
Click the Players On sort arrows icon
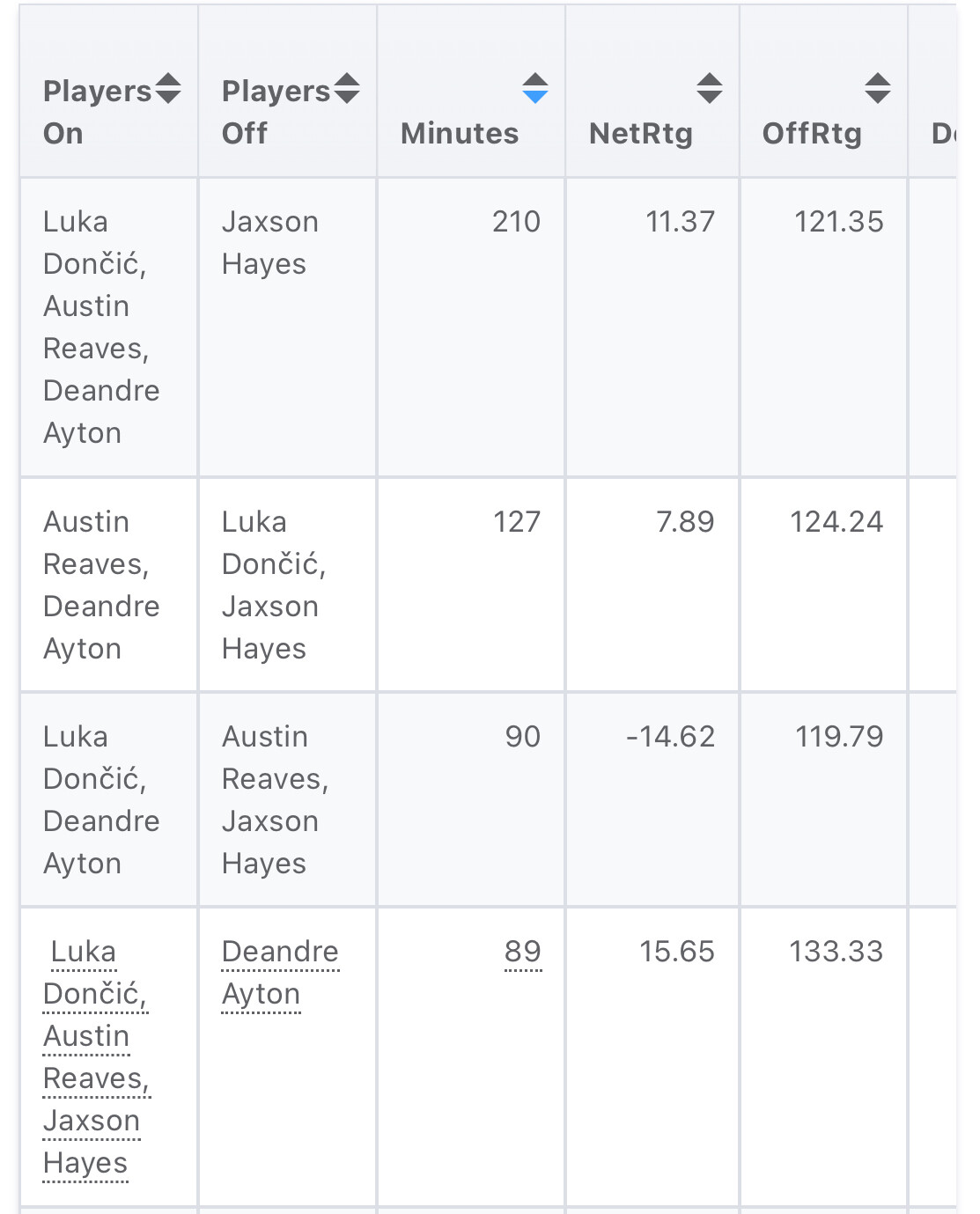pos(168,89)
